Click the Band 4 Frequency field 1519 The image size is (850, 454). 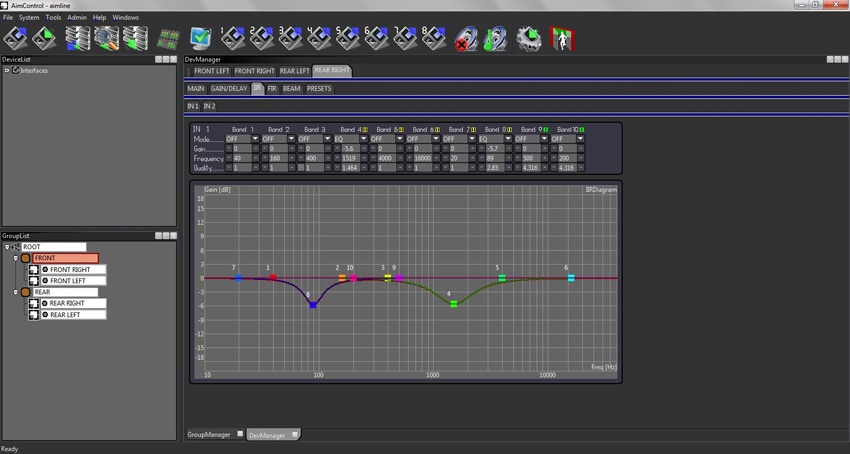pos(350,158)
